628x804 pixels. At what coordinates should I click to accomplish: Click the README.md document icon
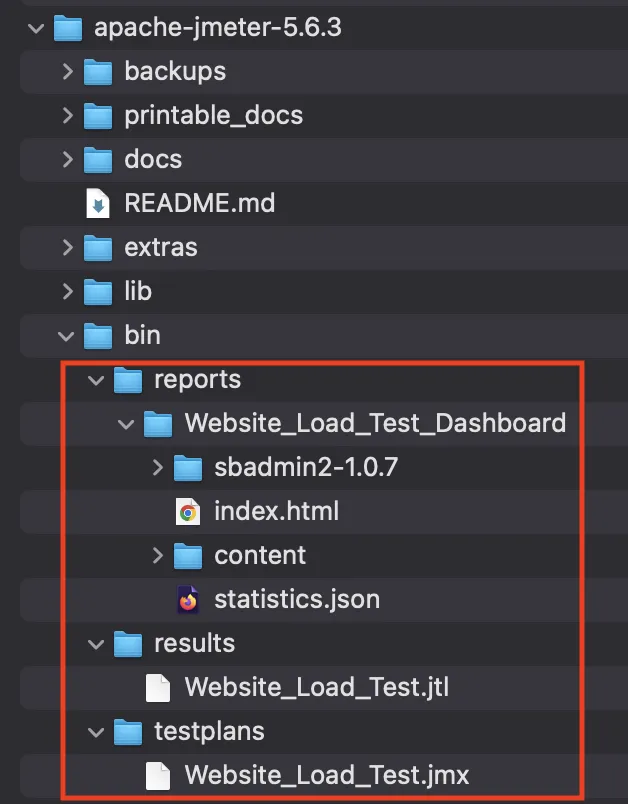[x=98, y=204]
